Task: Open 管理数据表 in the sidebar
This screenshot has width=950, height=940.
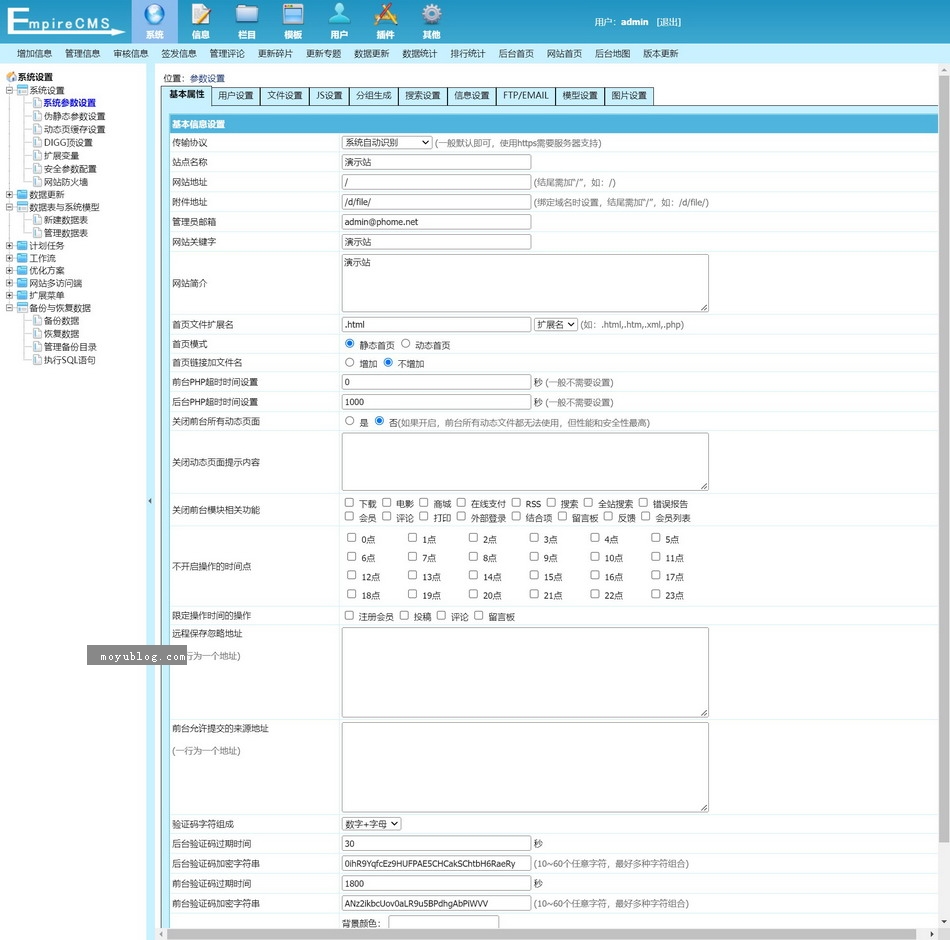Action: [x=66, y=233]
